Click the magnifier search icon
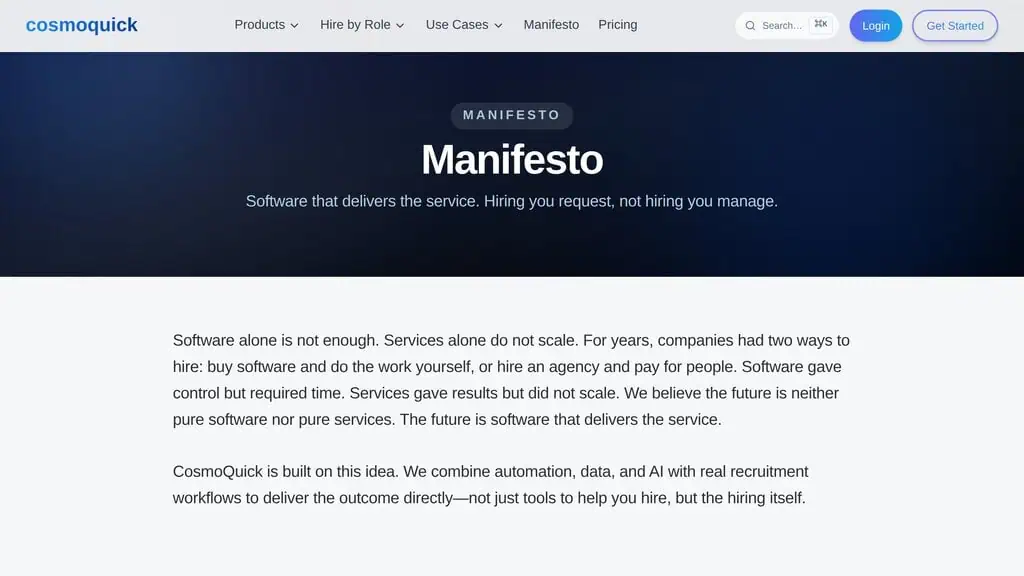This screenshot has width=1024, height=576. click(750, 25)
